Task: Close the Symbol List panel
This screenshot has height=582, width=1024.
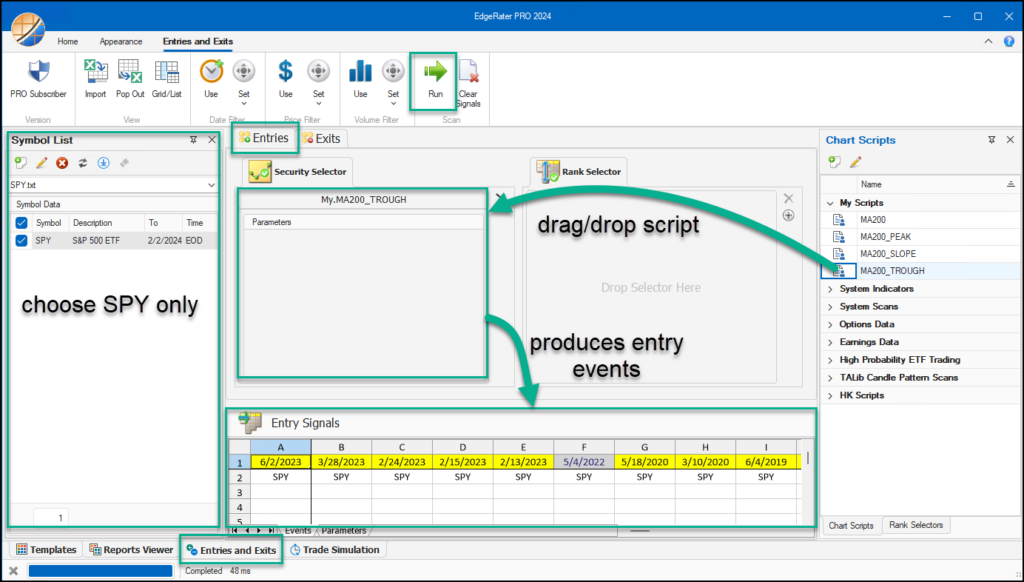Action: (x=212, y=140)
